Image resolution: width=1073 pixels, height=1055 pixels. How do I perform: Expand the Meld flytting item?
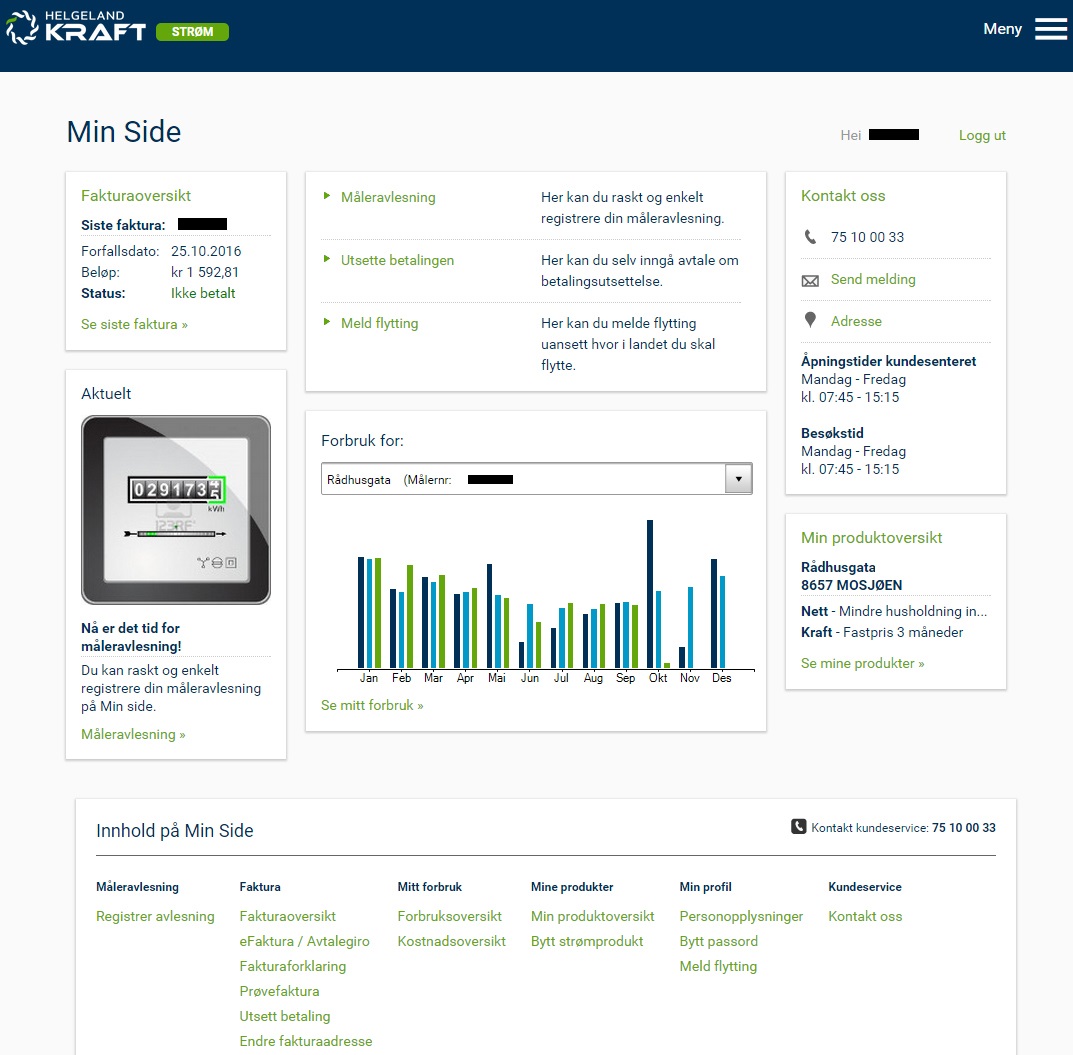(x=379, y=323)
